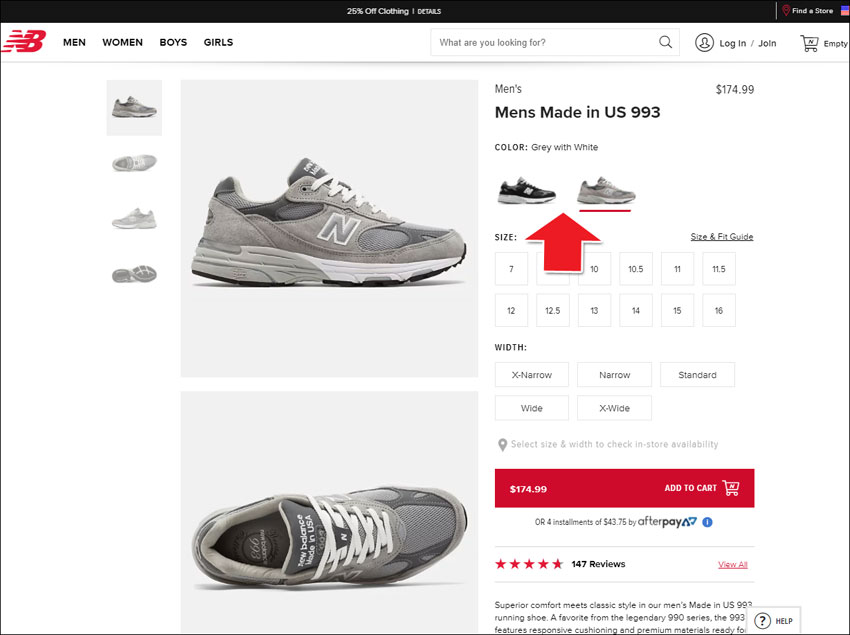Click the Log In link
Viewport: 850px width, 635px height.
coord(732,43)
